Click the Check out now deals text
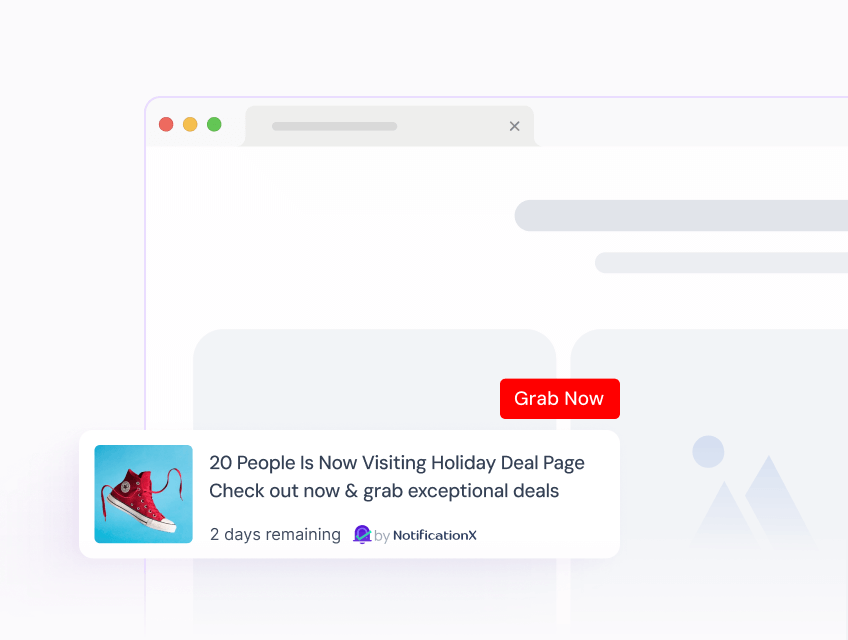 384,491
